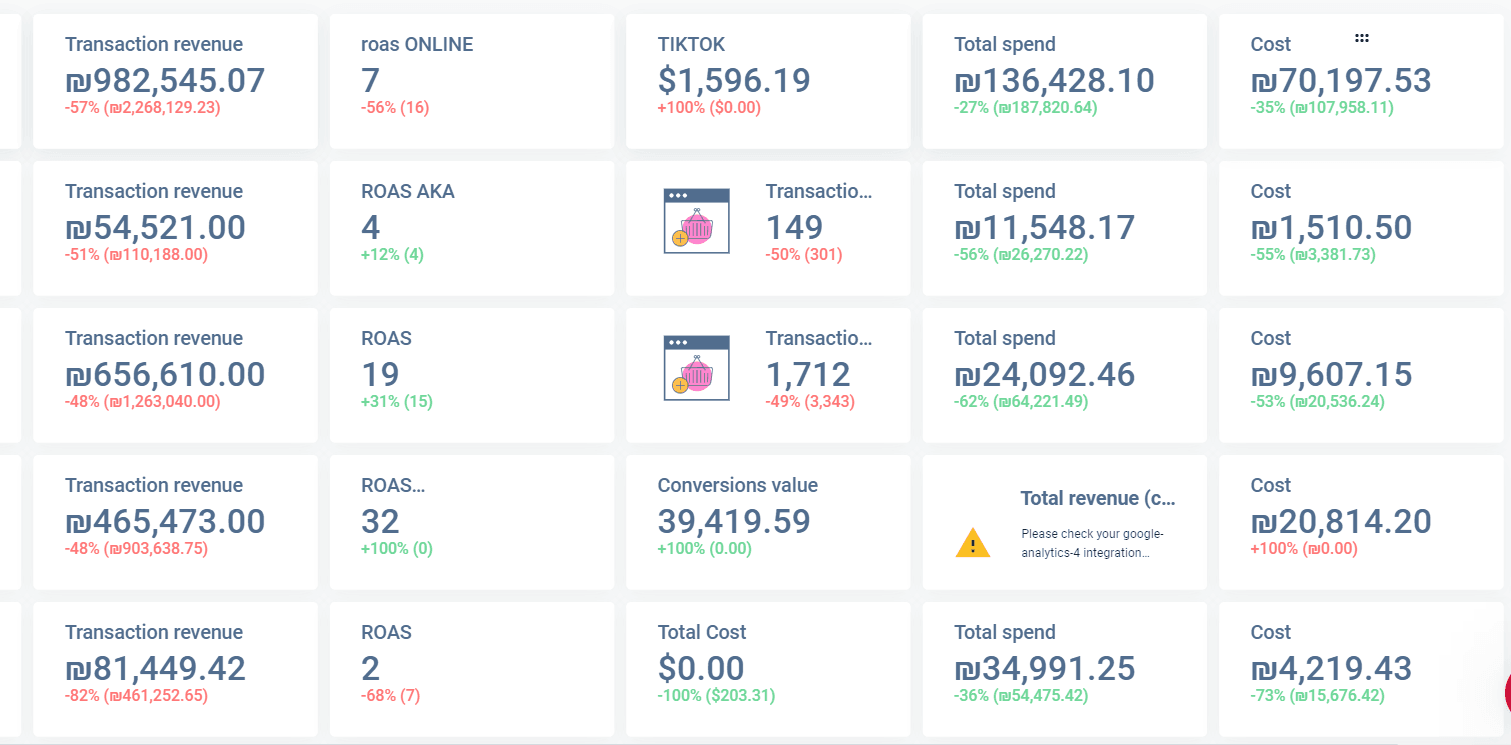Select the Conversions value 39,419.59 figure
This screenshot has width=1511, height=745.
[734, 521]
